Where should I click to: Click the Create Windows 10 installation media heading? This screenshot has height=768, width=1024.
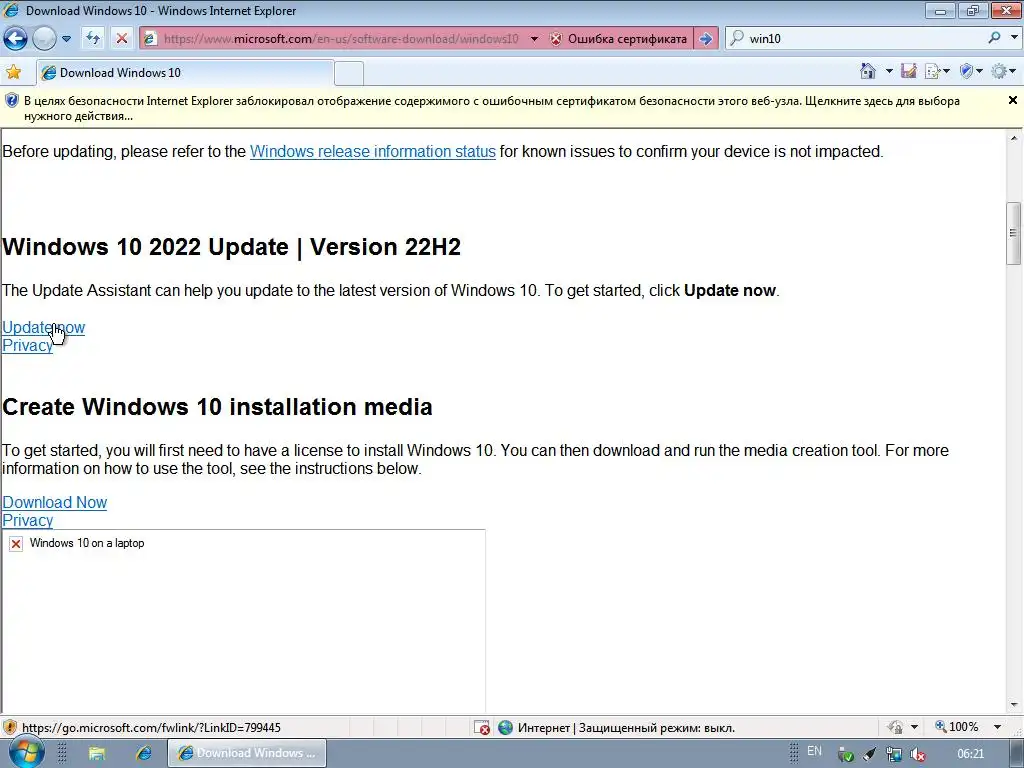tap(217, 407)
